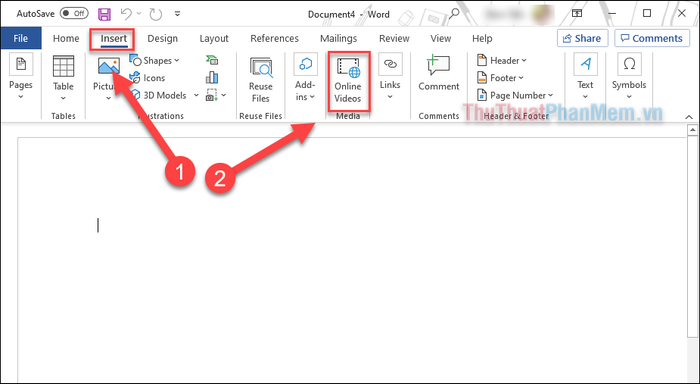Close the Word window
The height and width of the screenshot is (384, 700).
pos(682,14)
